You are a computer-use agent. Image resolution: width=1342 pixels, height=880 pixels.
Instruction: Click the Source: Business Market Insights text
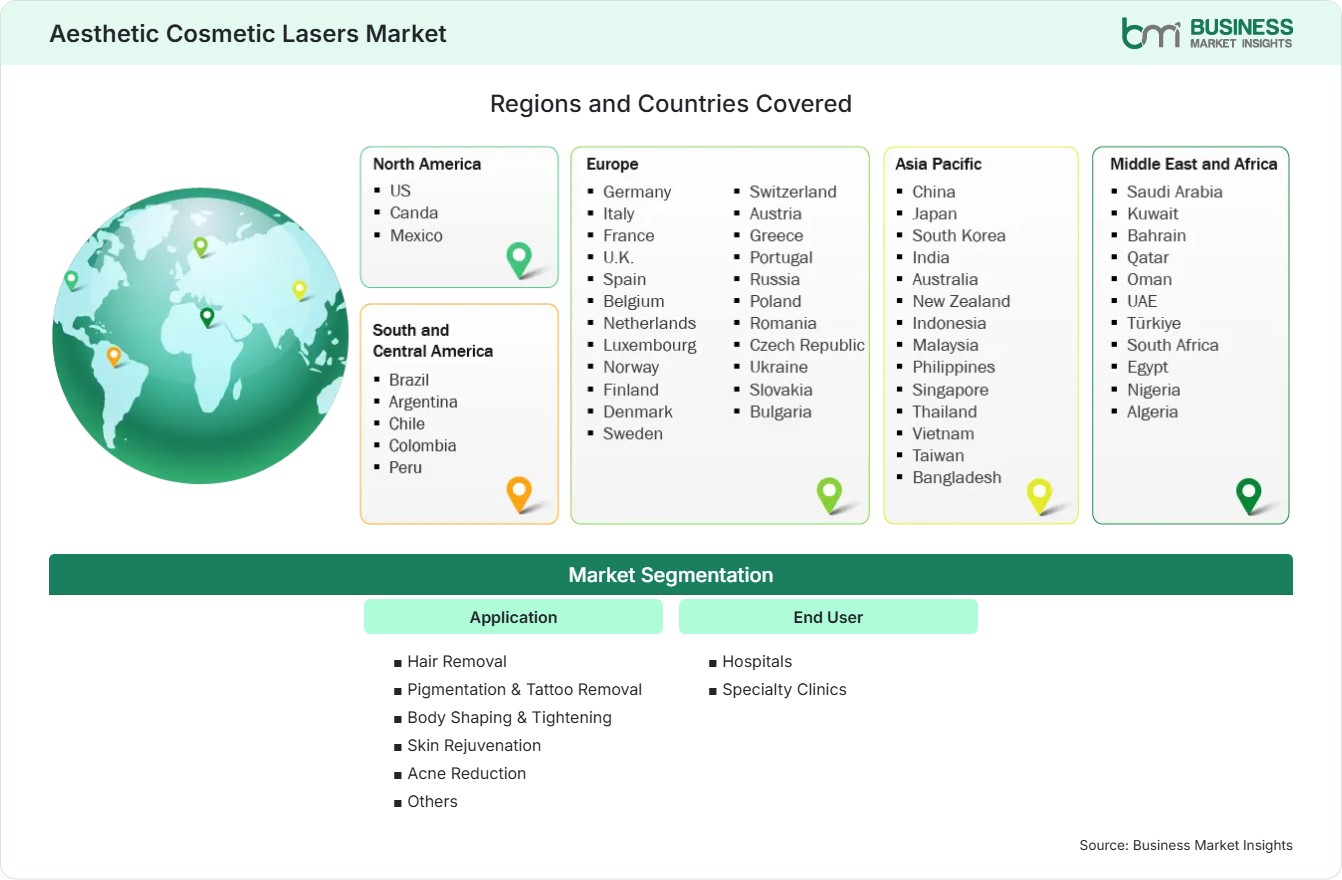pyautogui.click(x=1186, y=845)
